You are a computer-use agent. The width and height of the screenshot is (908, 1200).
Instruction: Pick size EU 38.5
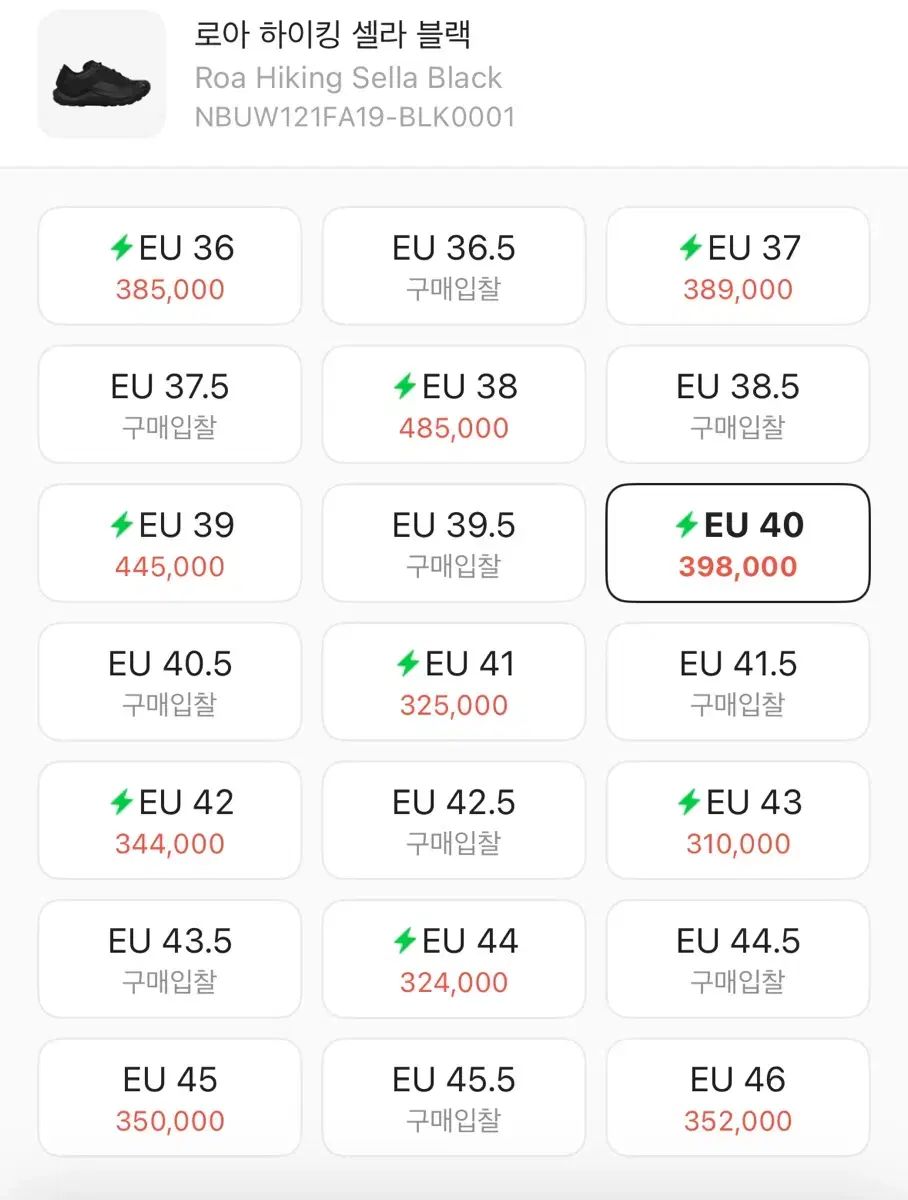click(738, 405)
